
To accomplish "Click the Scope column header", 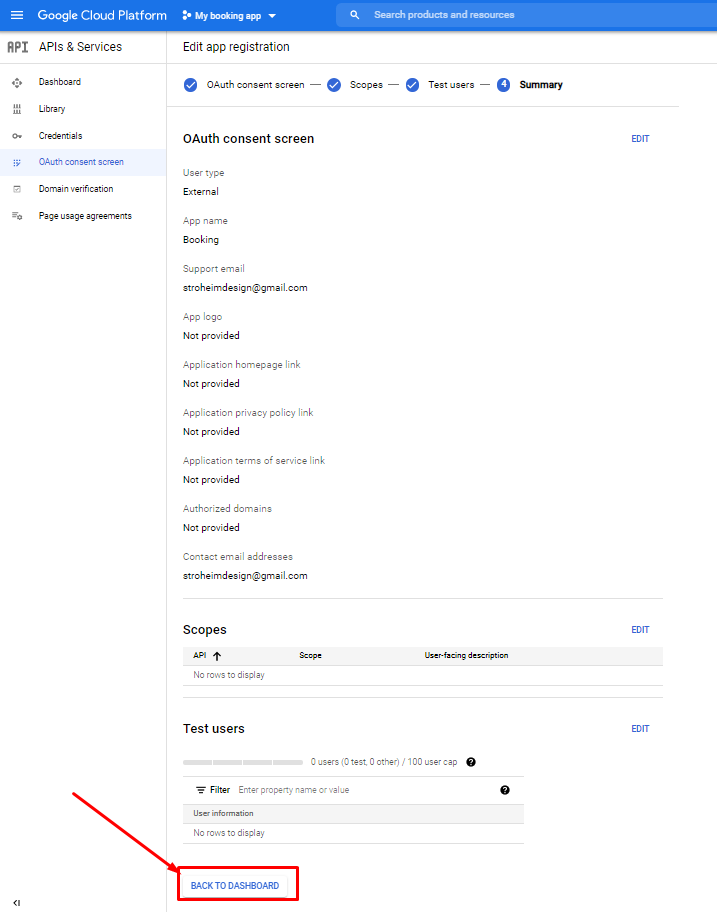I will point(310,656).
